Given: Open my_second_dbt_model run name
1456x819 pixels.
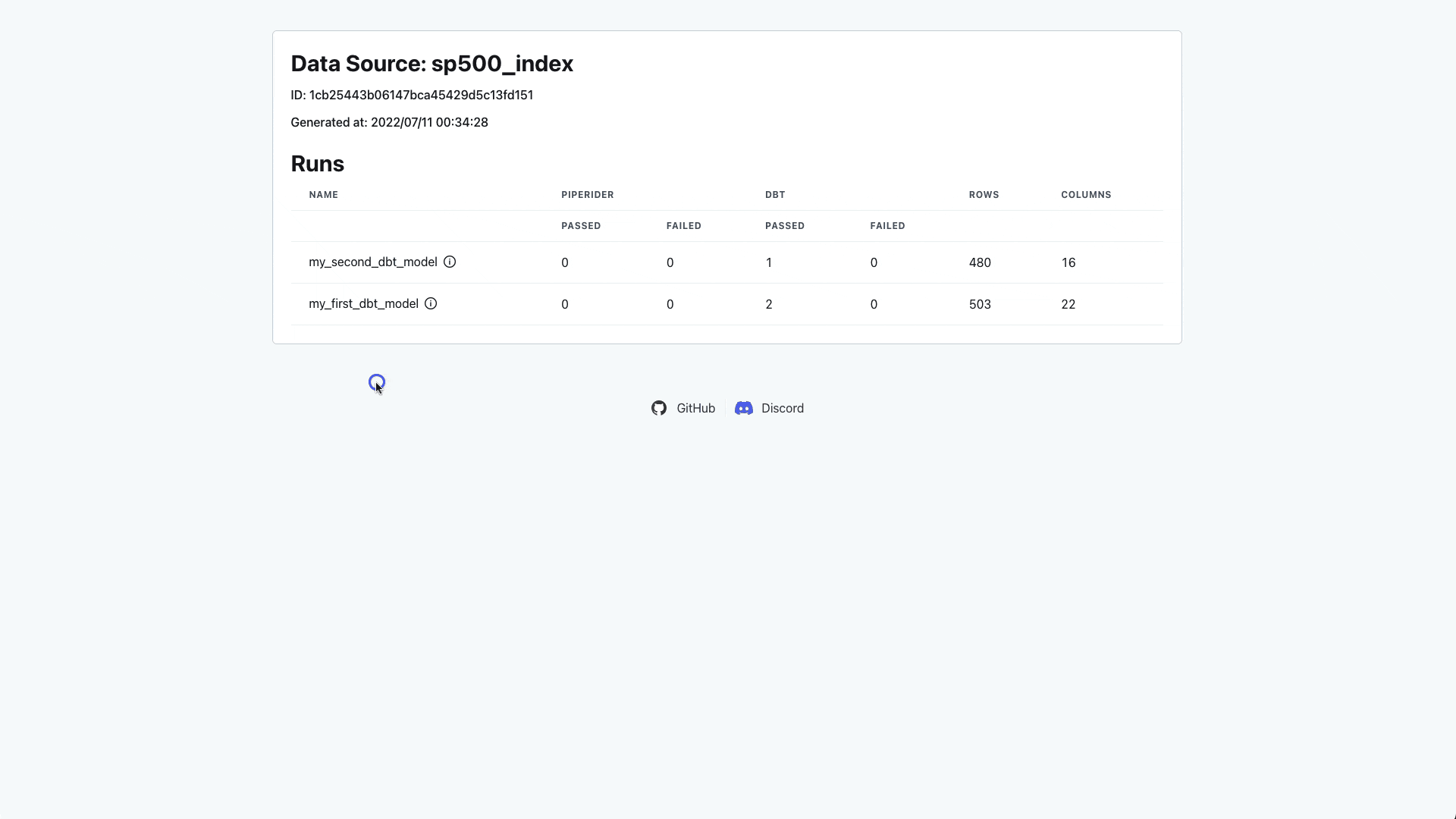Looking at the screenshot, I should (372, 262).
